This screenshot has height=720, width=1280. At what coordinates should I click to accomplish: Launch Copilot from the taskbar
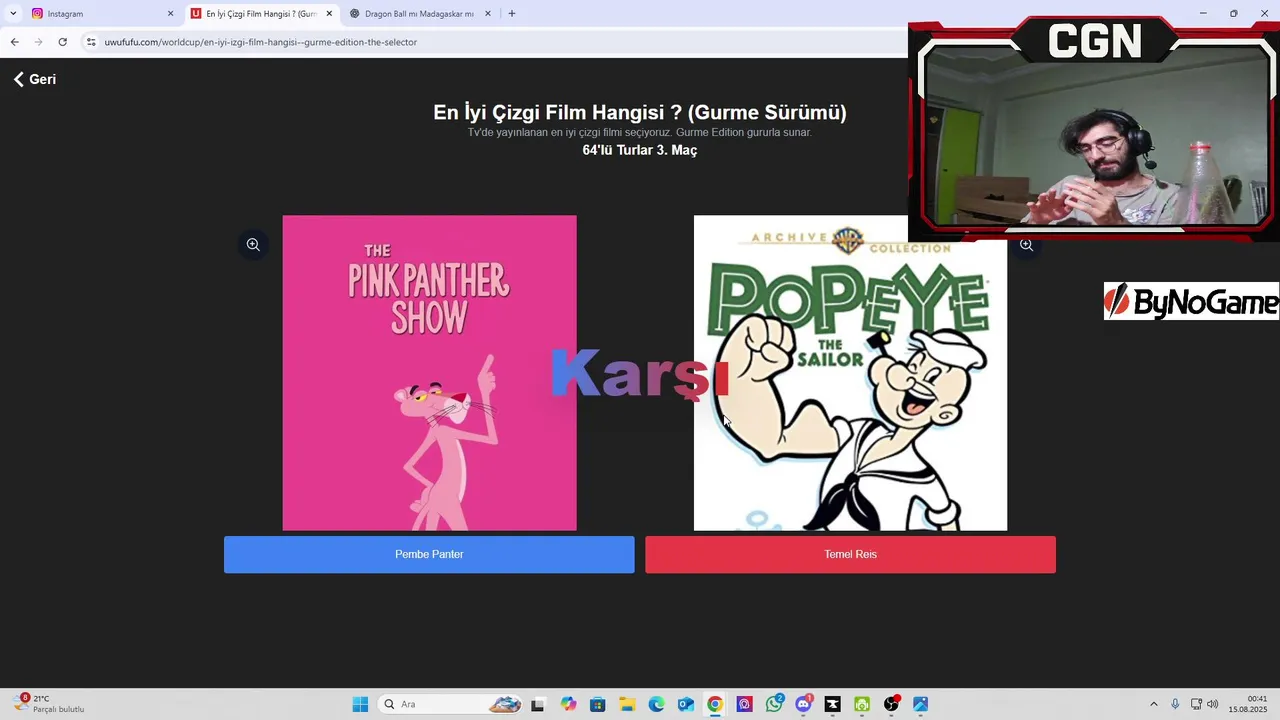568,704
